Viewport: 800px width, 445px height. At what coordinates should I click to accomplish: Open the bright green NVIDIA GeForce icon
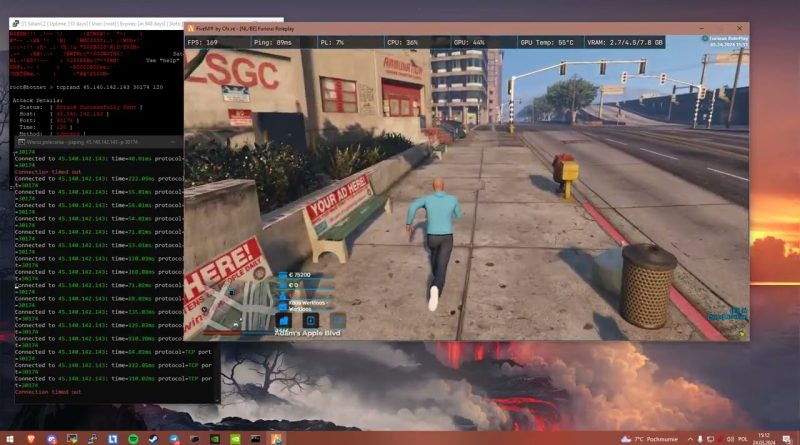coord(235,439)
